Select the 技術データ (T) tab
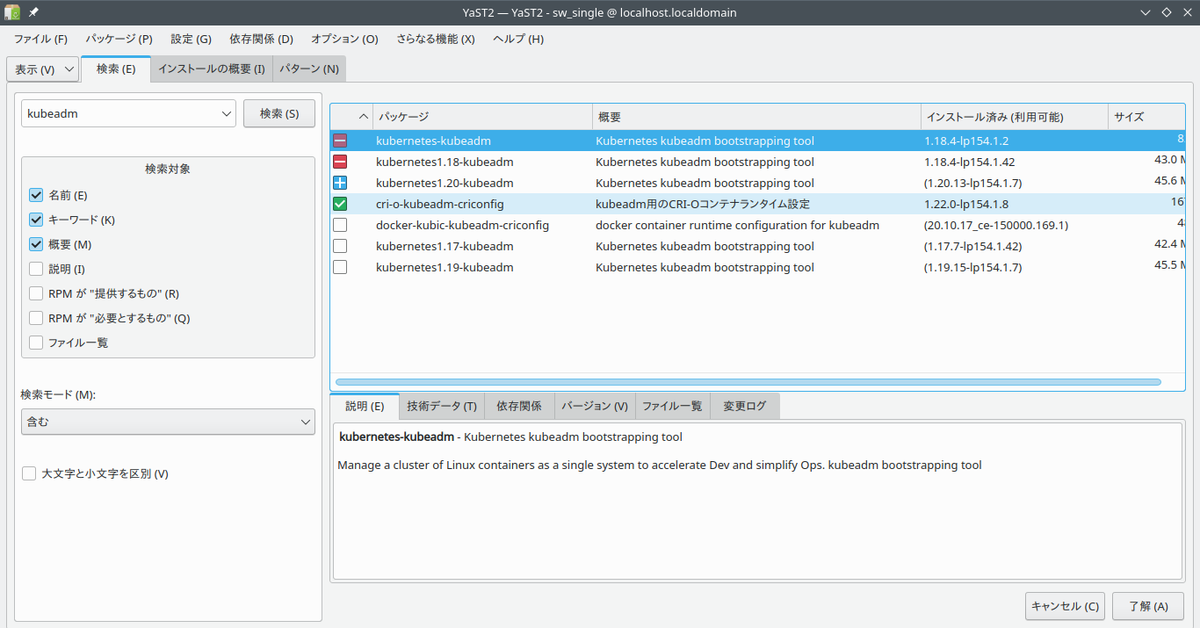The height and width of the screenshot is (628, 1200). (x=441, y=406)
